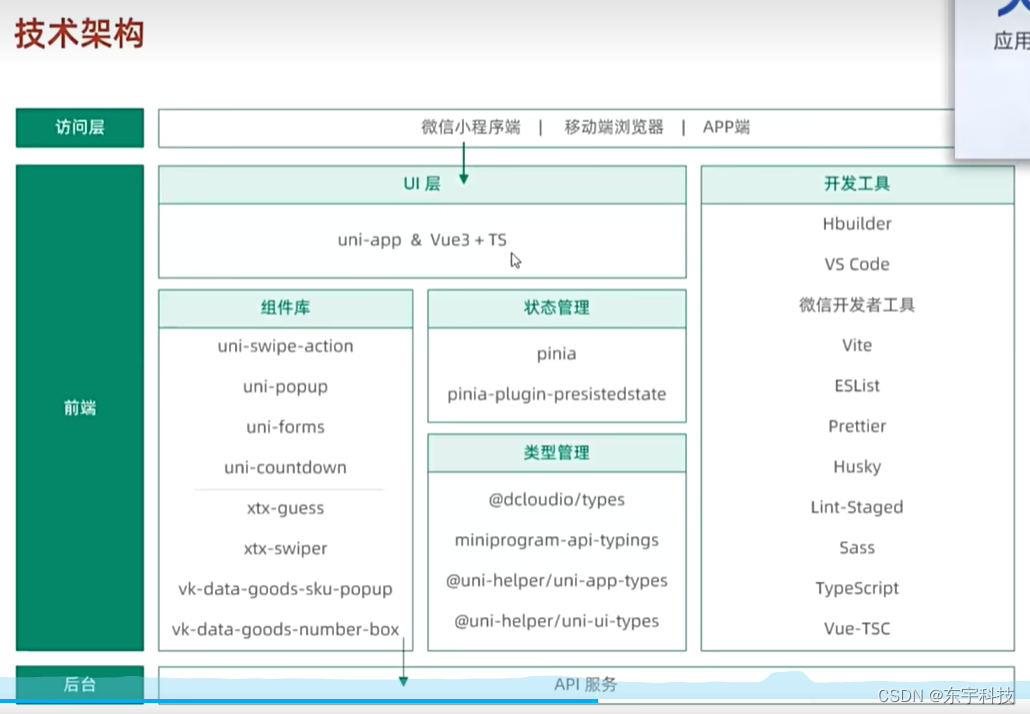Click Husky in the dev tools list
The height and width of the screenshot is (714, 1030).
coord(857,467)
